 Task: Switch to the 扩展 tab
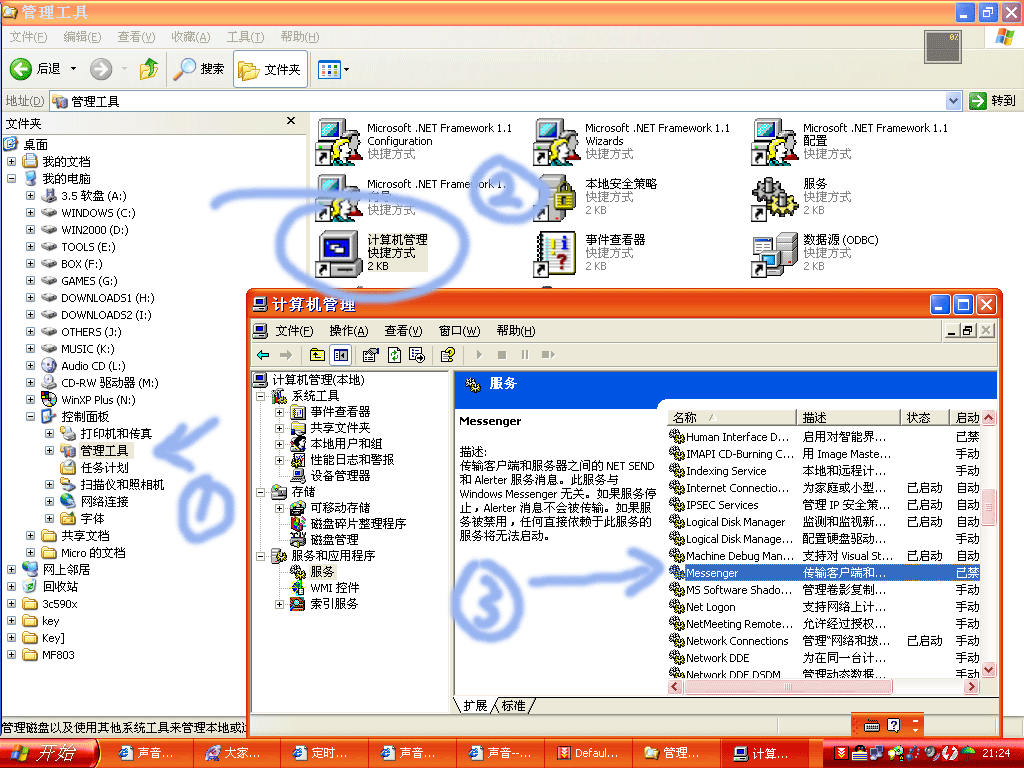tap(475, 705)
